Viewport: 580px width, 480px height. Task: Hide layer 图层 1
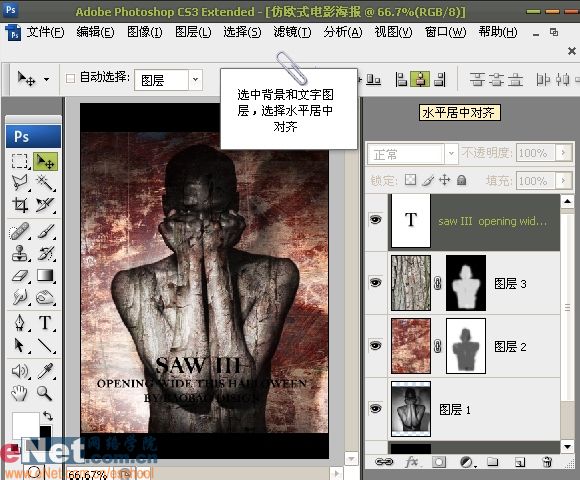(375, 409)
